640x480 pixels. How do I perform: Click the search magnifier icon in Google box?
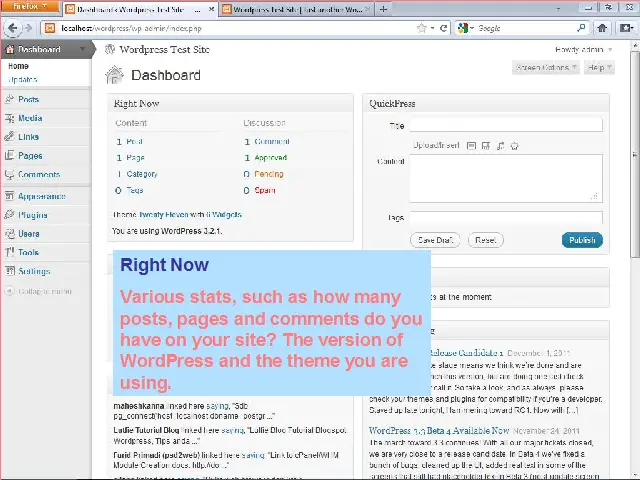point(581,28)
